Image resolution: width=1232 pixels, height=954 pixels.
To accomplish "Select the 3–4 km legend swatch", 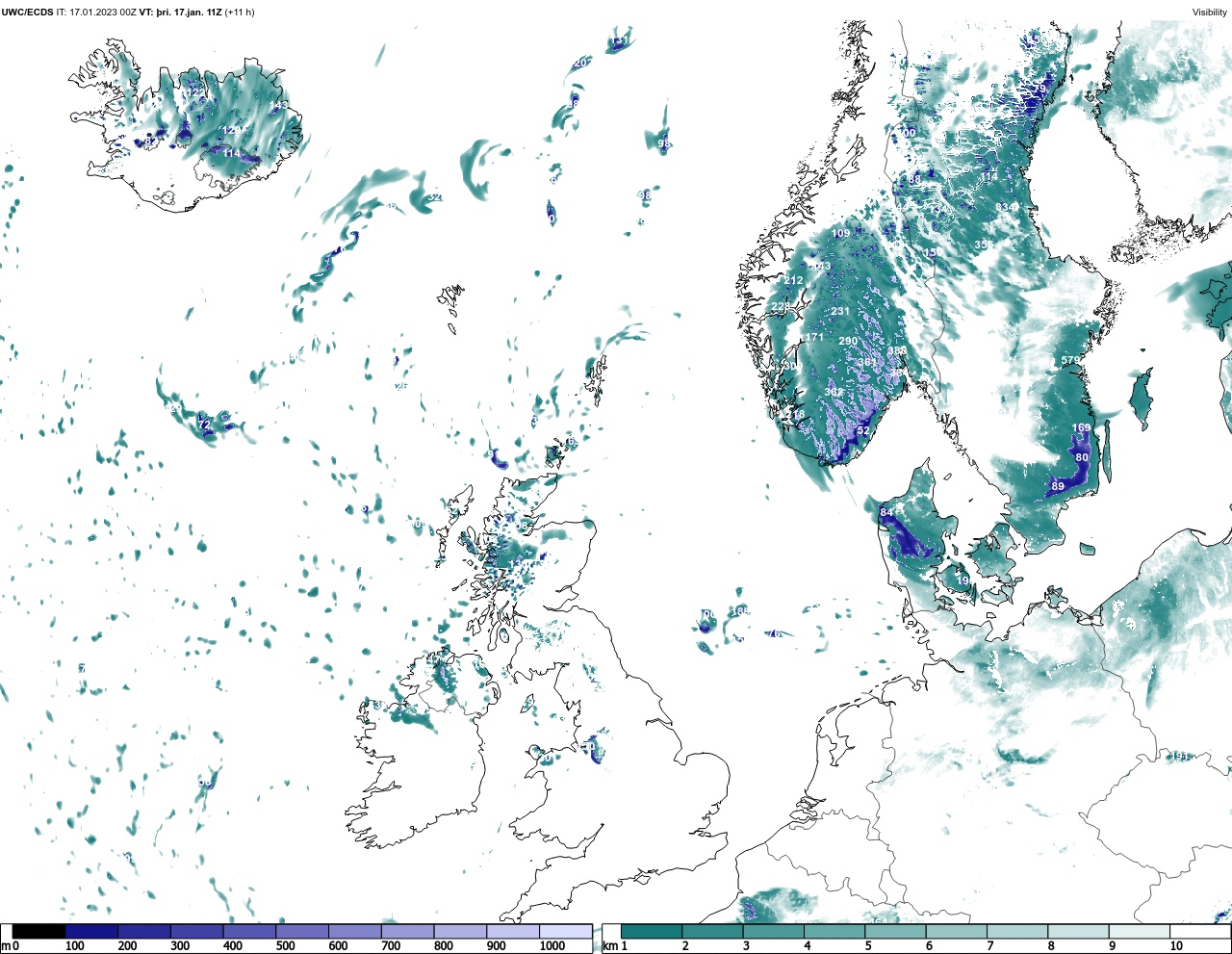I will coord(774,931).
